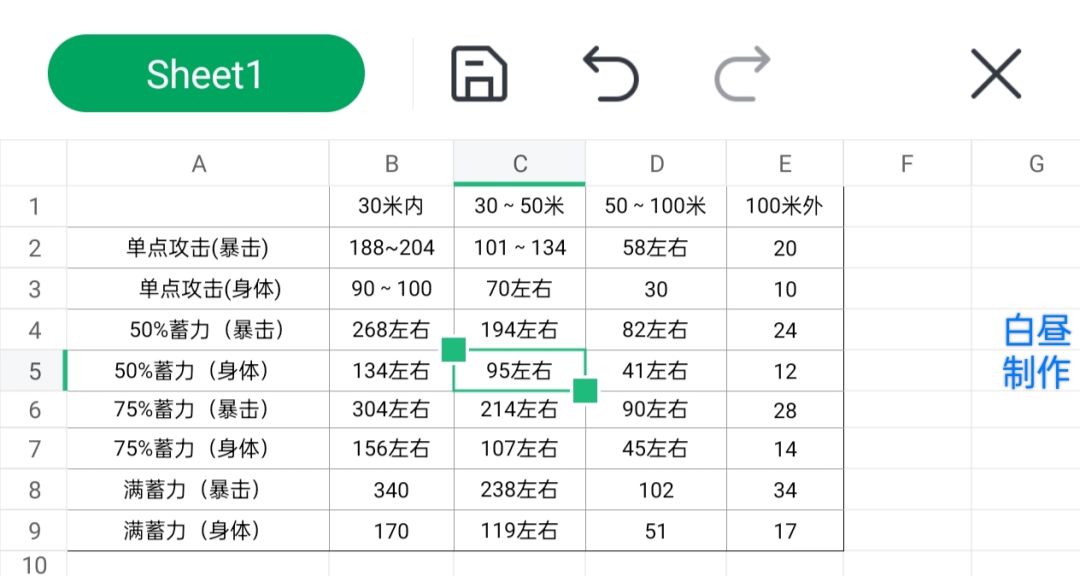Click the 100米外 column title cell
The image size is (1080, 576).
point(785,207)
